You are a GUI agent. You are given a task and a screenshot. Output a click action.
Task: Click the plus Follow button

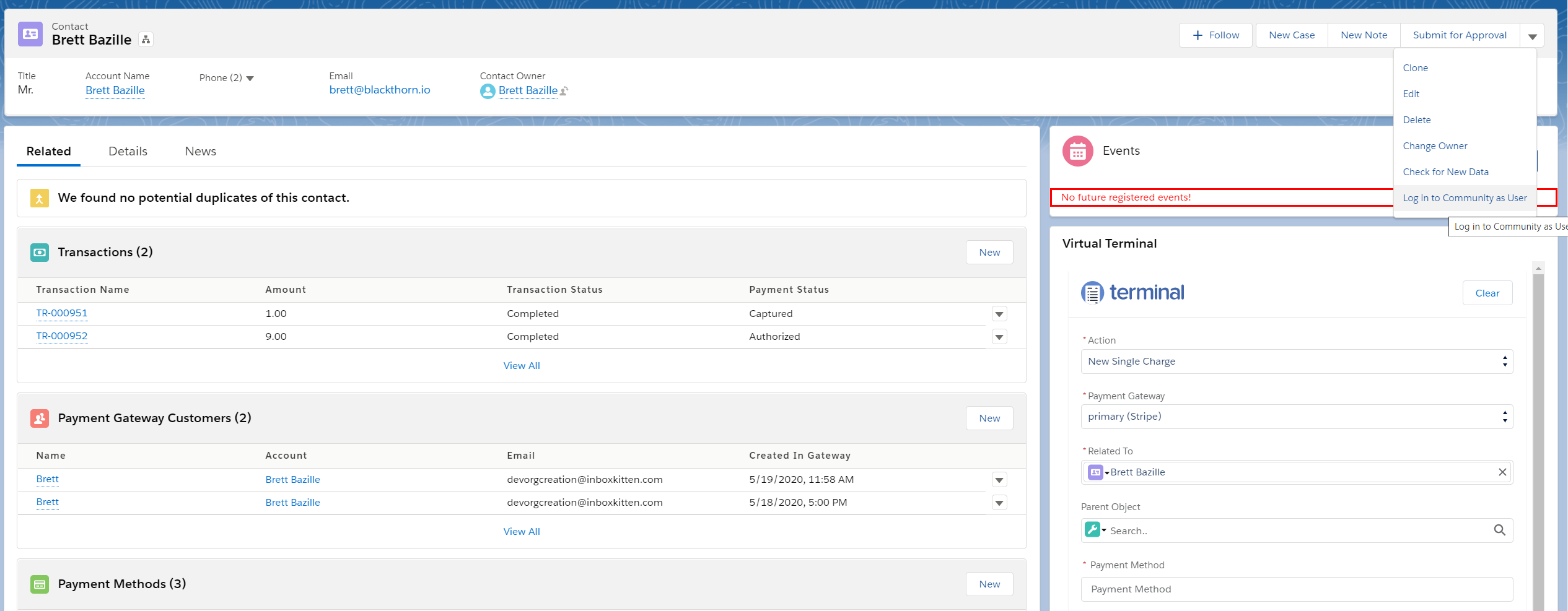[x=1215, y=35]
